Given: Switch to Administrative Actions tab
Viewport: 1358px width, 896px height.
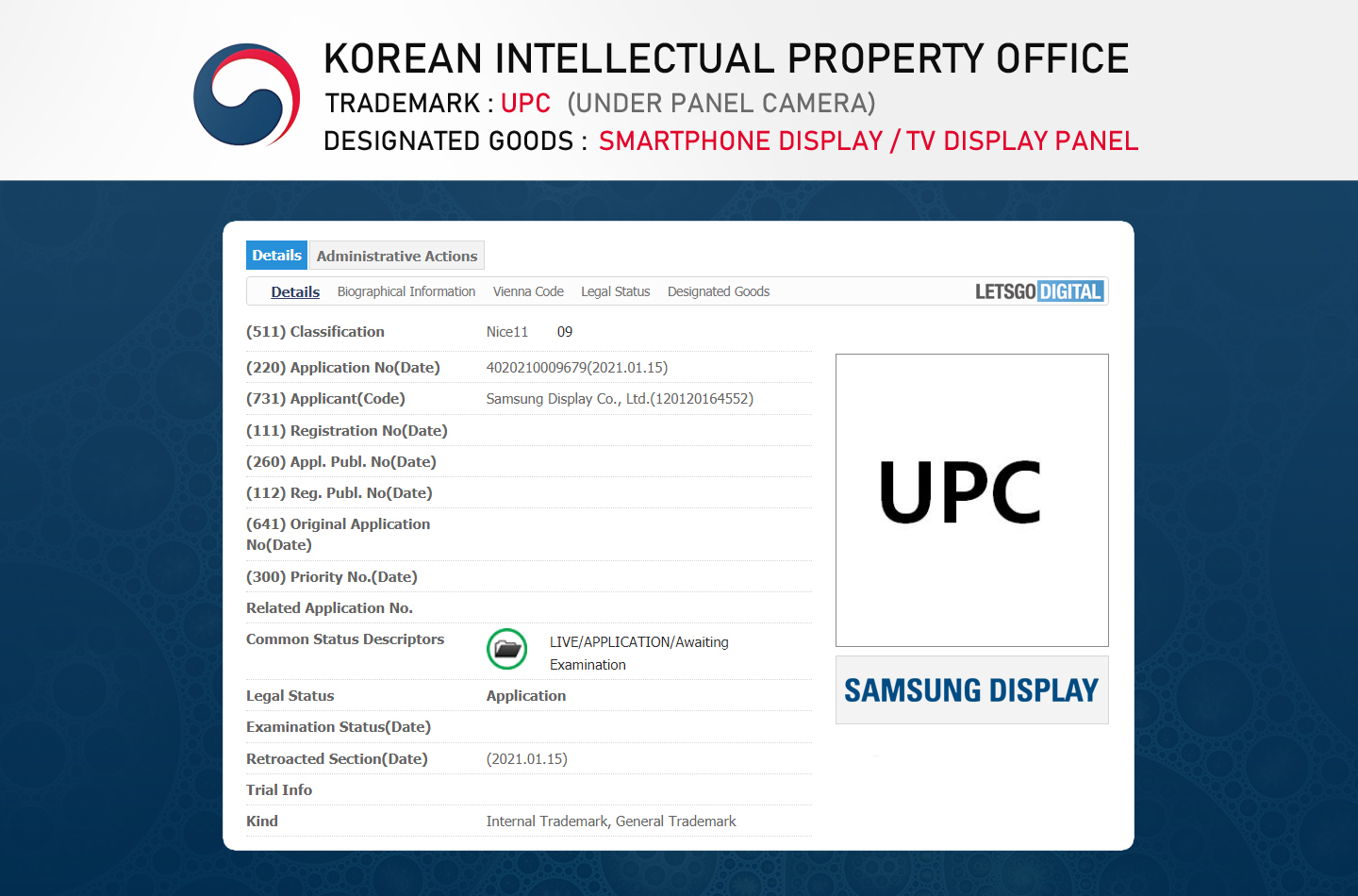Looking at the screenshot, I should [x=396, y=257].
